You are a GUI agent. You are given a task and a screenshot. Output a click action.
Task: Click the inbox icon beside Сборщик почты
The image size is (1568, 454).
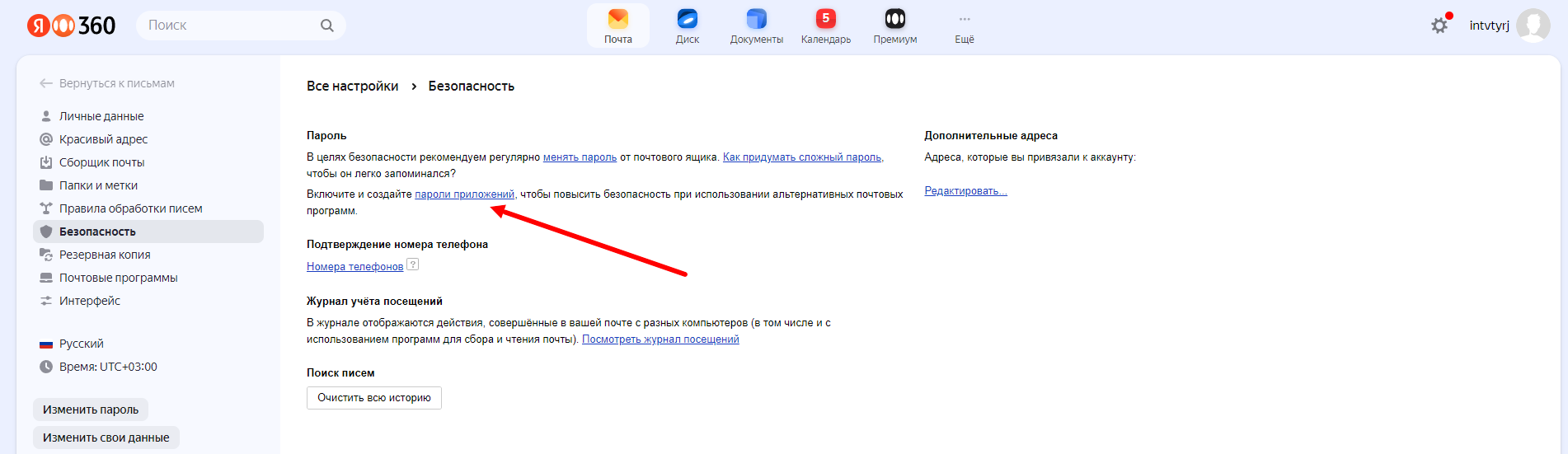pos(46,162)
